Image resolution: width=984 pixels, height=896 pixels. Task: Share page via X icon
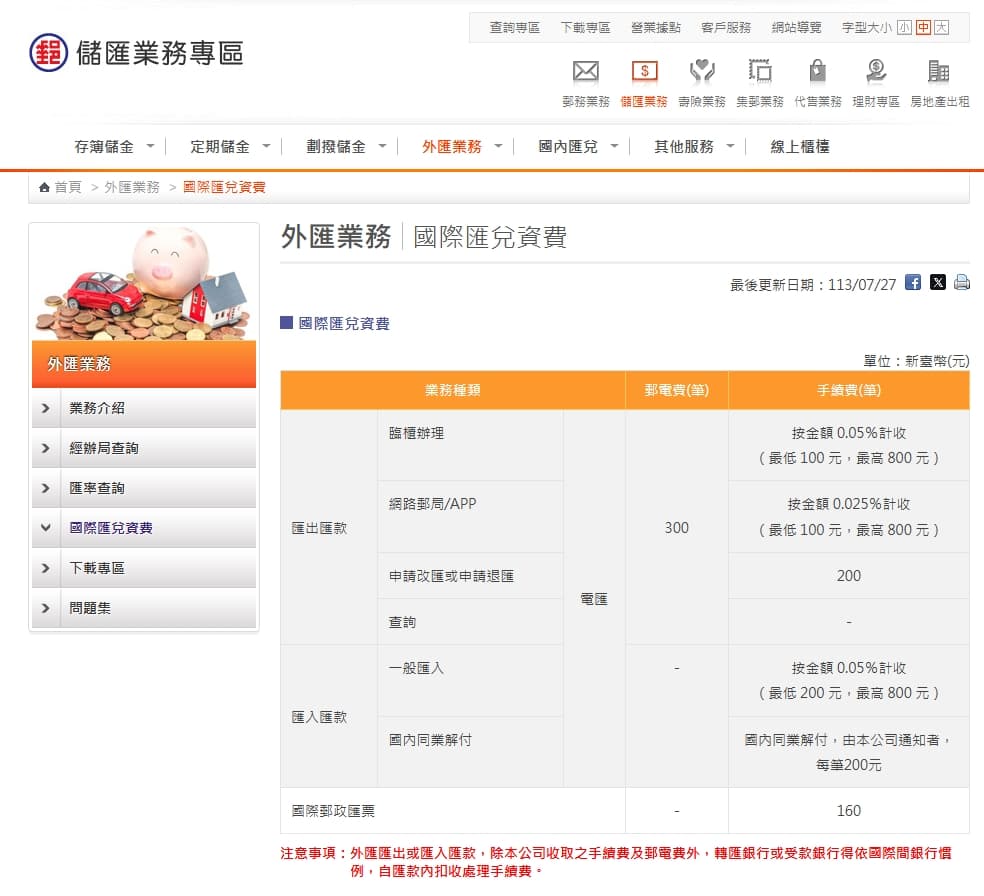[x=938, y=282]
